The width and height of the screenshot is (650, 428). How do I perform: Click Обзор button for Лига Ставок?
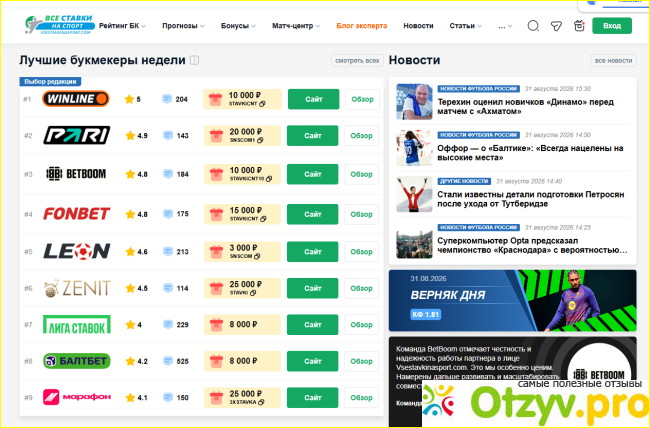click(x=361, y=325)
